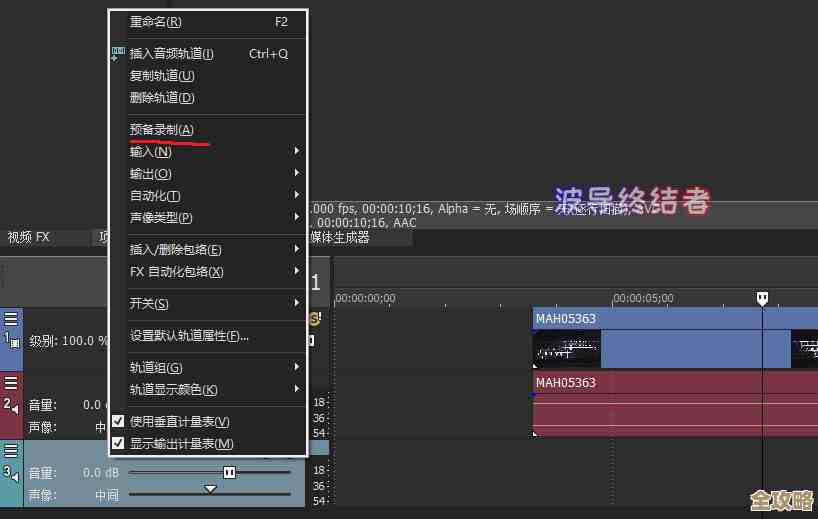Viewport: 818px width, 519px height.
Task: Open 开关(S) submenu
Action: 208,304
